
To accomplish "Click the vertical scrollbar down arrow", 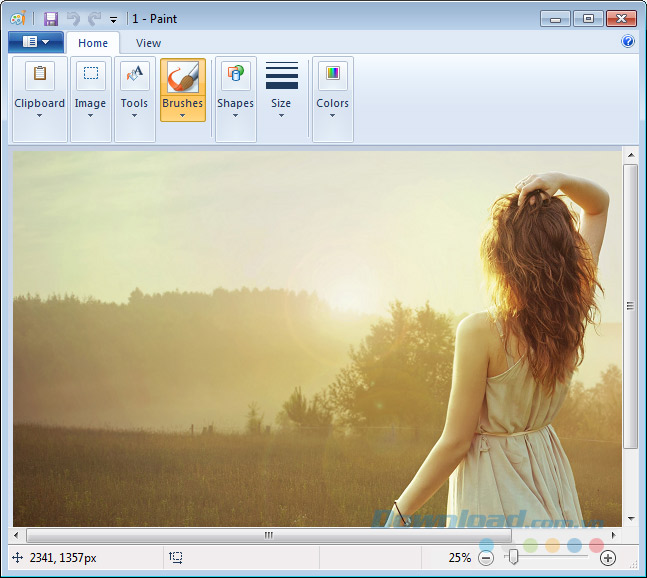I will pyautogui.click(x=630, y=518).
